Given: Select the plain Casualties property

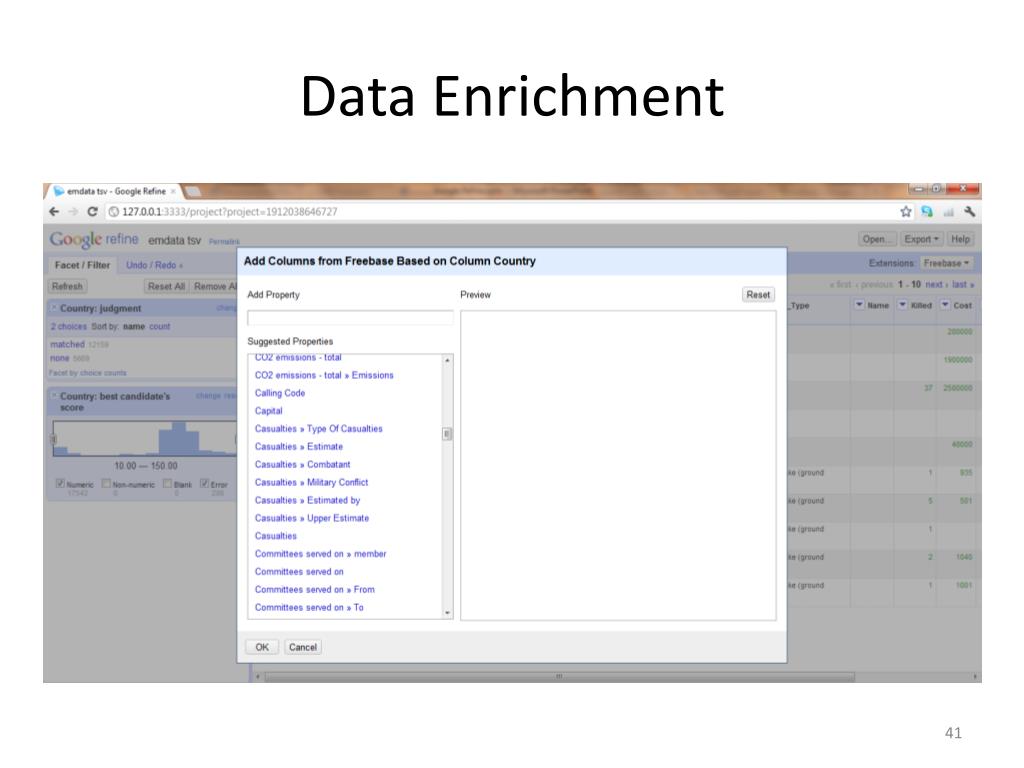Looking at the screenshot, I should click(x=276, y=536).
